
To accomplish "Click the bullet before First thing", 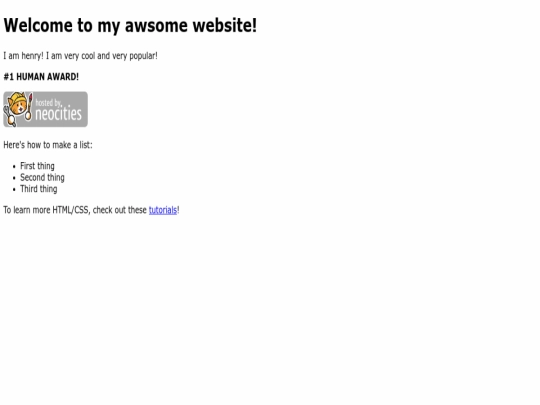I will [14, 167].
